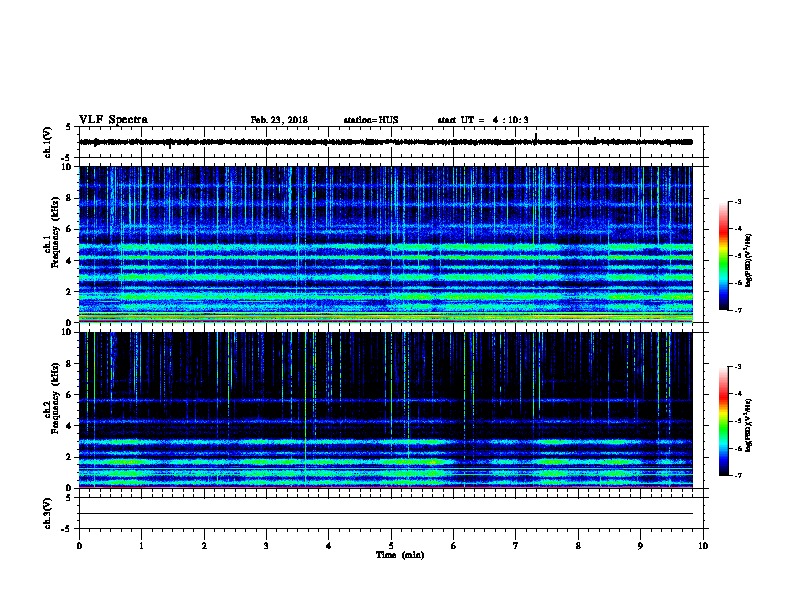
Task: Click the "ch.1(V)" waveform axis label
Action: [48, 142]
